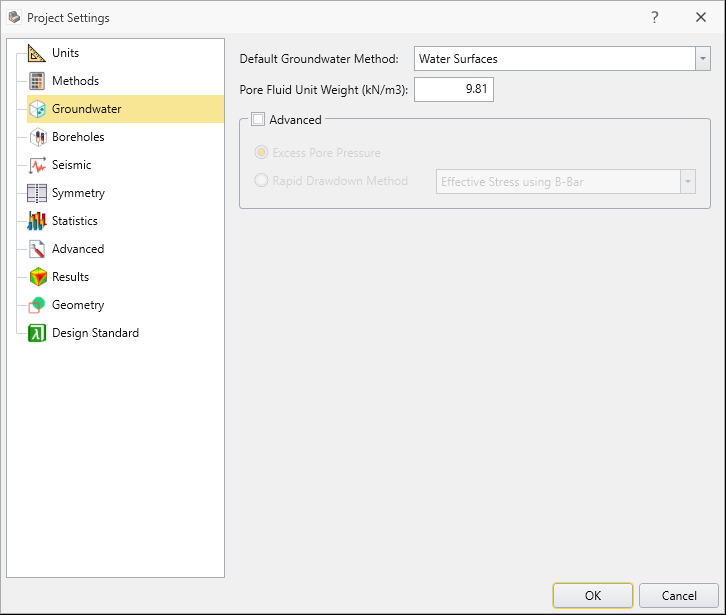Screen dimensions: 726x615
Task: Open Design Standard settings
Action: point(95,333)
